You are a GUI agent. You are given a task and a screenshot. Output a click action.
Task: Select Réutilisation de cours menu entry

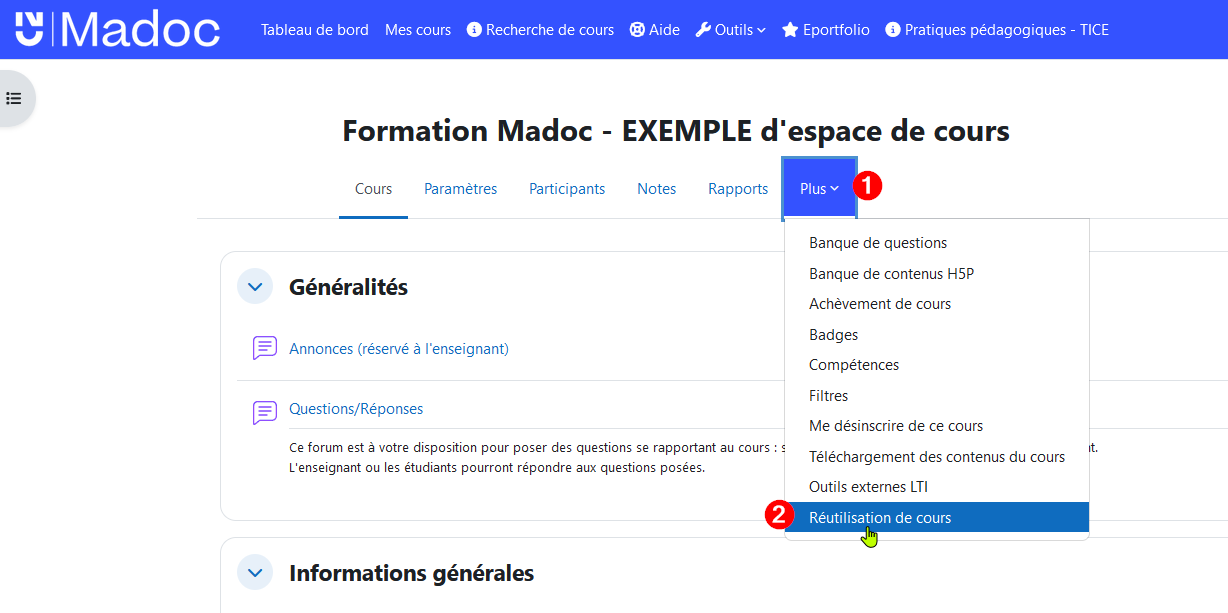pyautogui.click(x=880, y=518)
